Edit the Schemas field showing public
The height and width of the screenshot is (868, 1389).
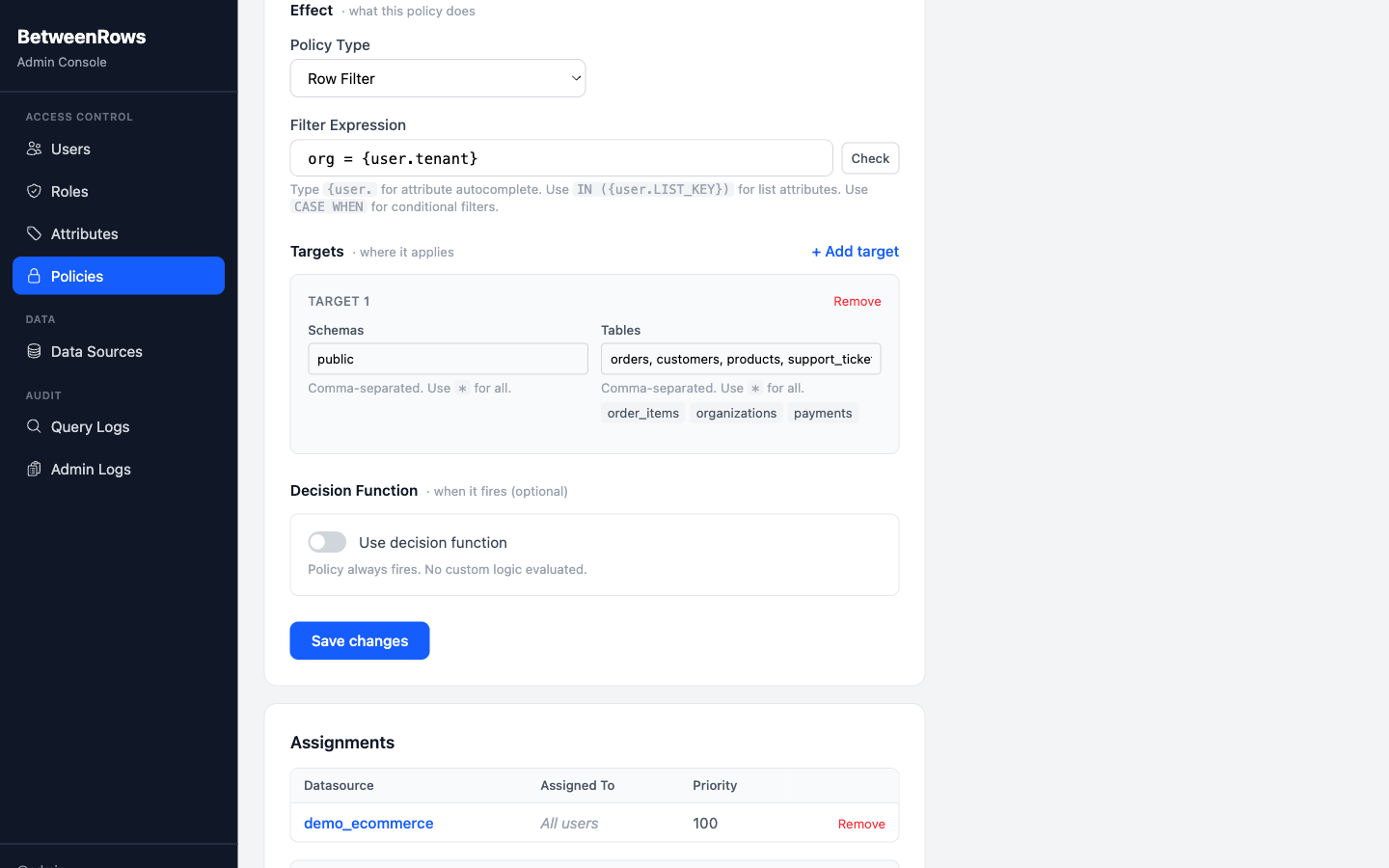[448, 358]
